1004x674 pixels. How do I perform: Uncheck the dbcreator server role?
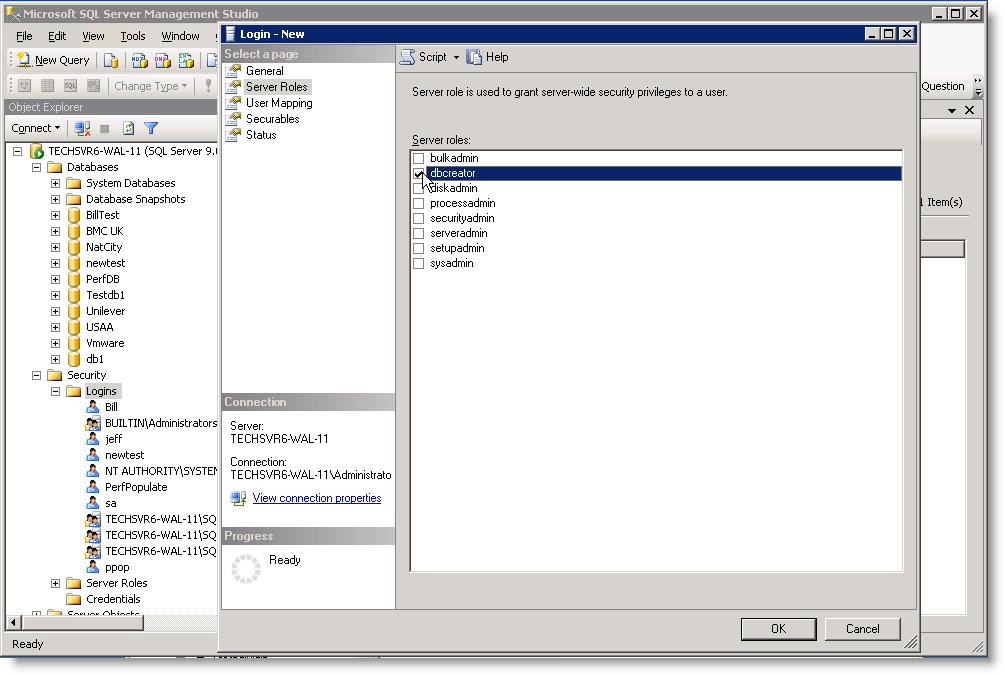coord(419,173)
